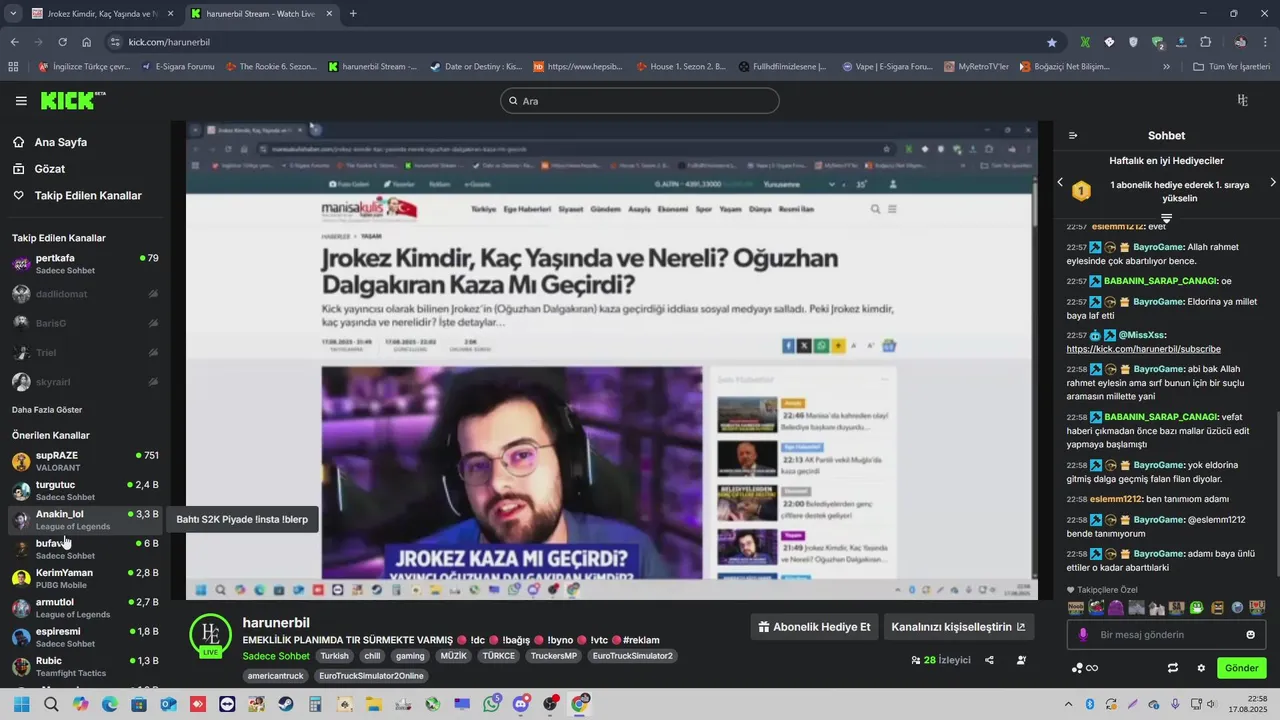1280x720 pixels.
Task: Share the stream using the share icon
Action: 989,660
